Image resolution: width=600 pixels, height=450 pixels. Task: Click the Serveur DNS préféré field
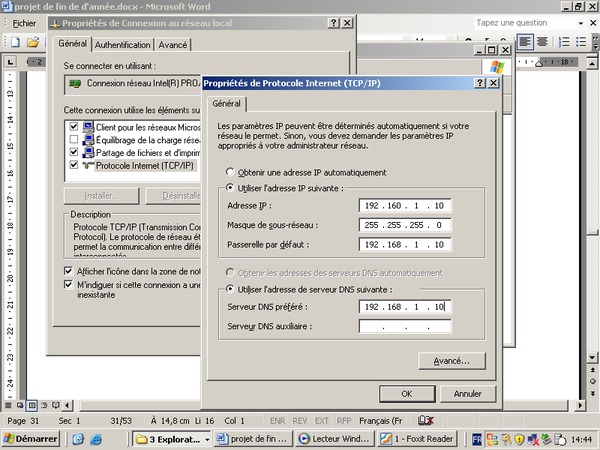[x=405, y=307]
